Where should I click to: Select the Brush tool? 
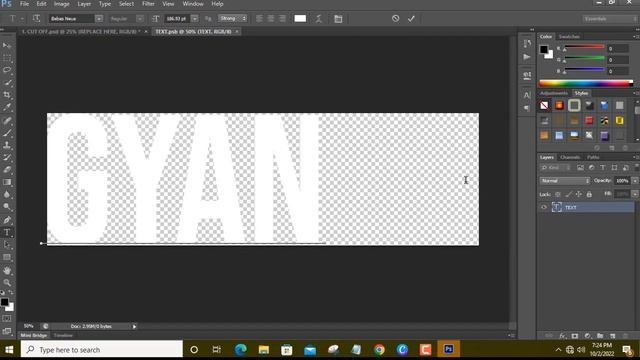7,133
